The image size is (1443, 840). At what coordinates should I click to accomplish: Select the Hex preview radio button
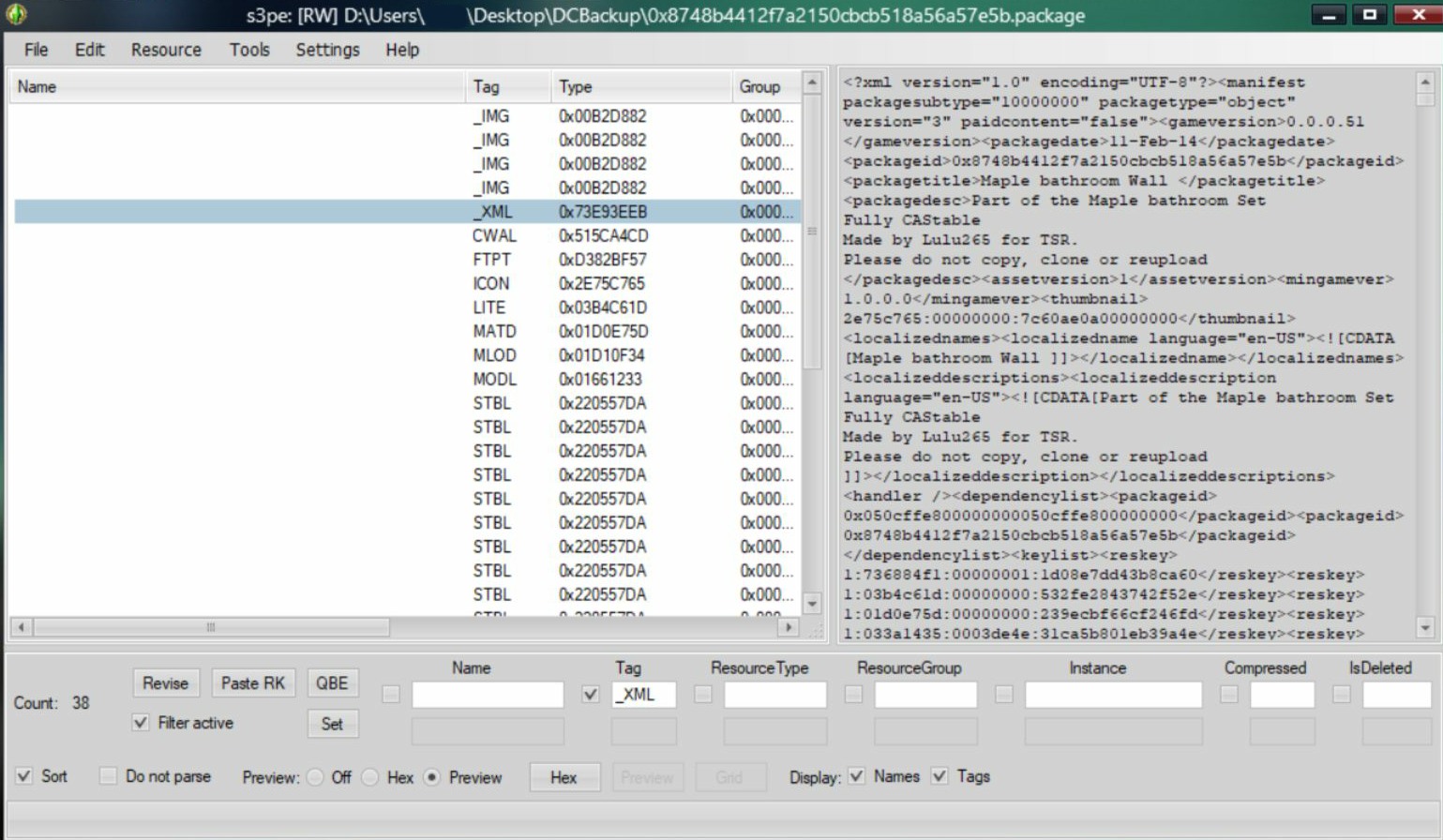click(371, 777)
